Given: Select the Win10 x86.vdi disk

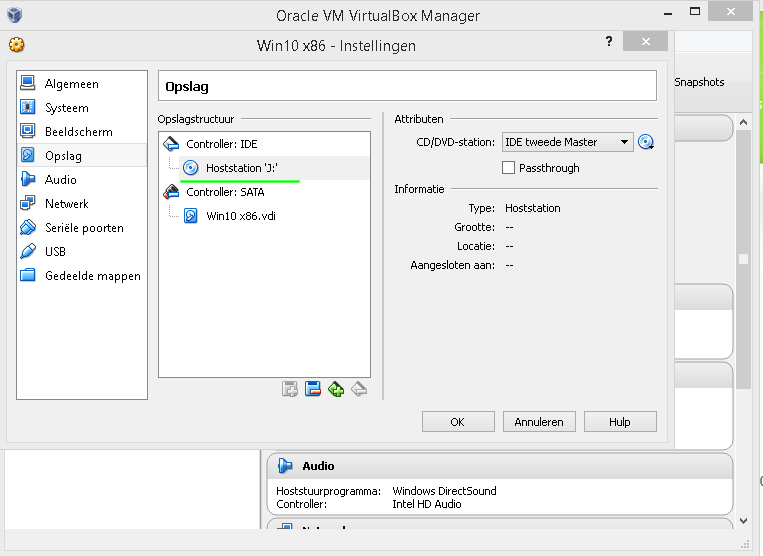Looking at the screenshot, I should (x=240, y=215).
